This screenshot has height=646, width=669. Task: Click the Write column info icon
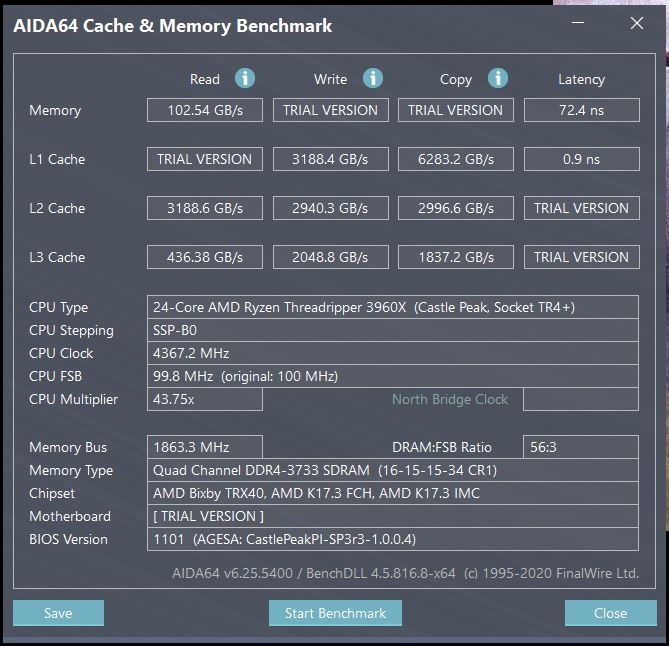coord(373,79)
